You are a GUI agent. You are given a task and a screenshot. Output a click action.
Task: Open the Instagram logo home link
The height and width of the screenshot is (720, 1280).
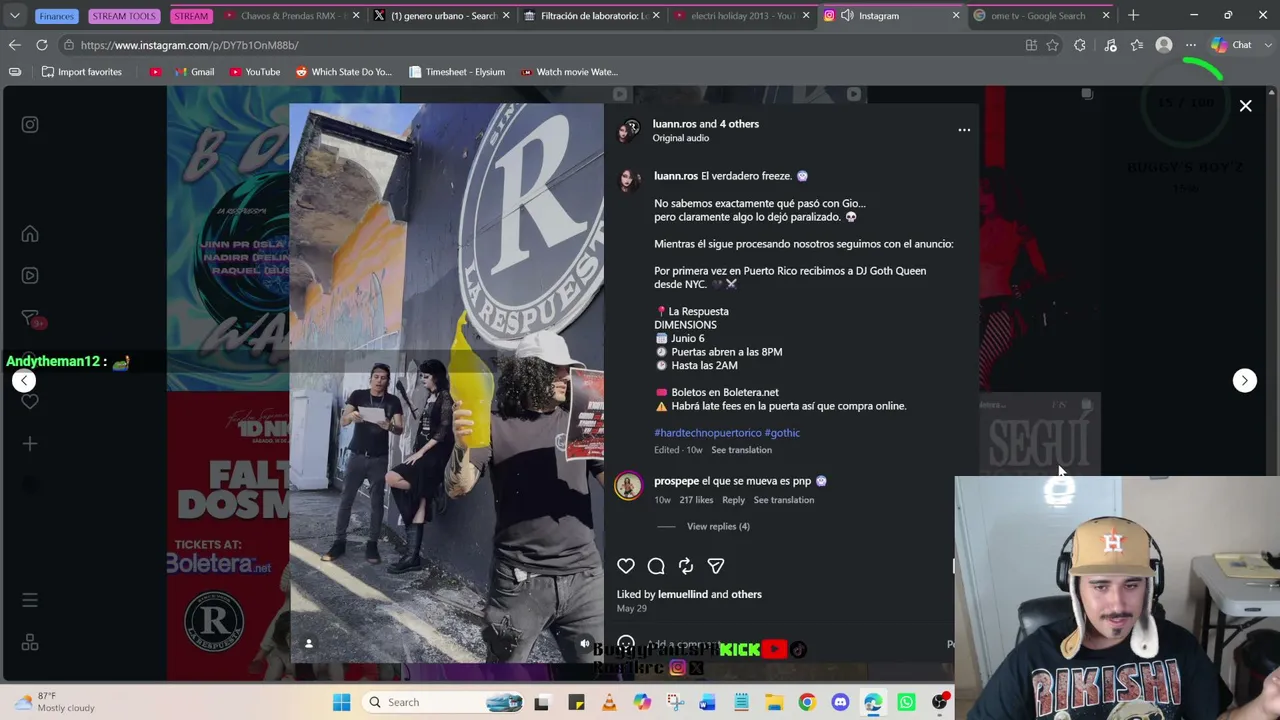[x=30, y=125]
